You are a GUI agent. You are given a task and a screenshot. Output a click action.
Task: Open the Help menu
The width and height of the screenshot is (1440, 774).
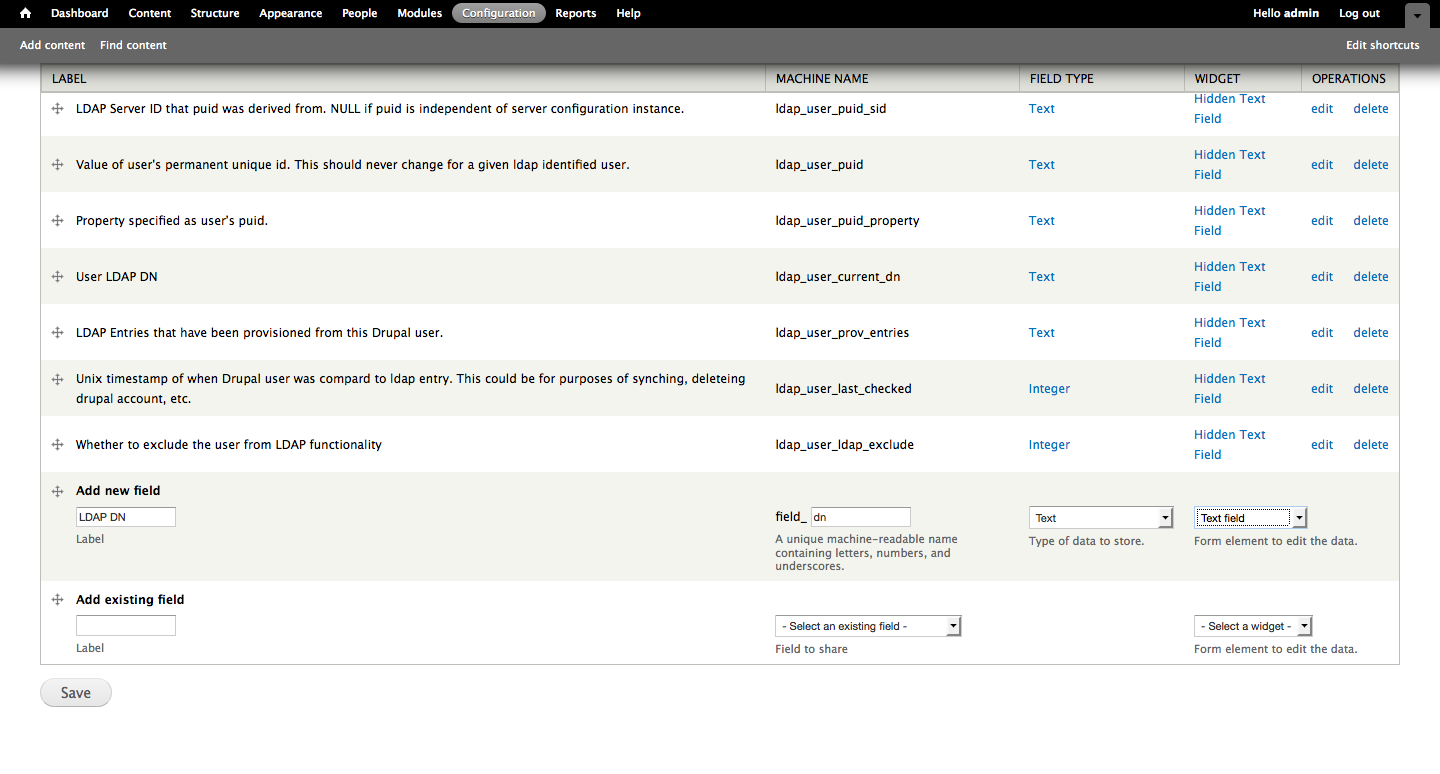628,13
